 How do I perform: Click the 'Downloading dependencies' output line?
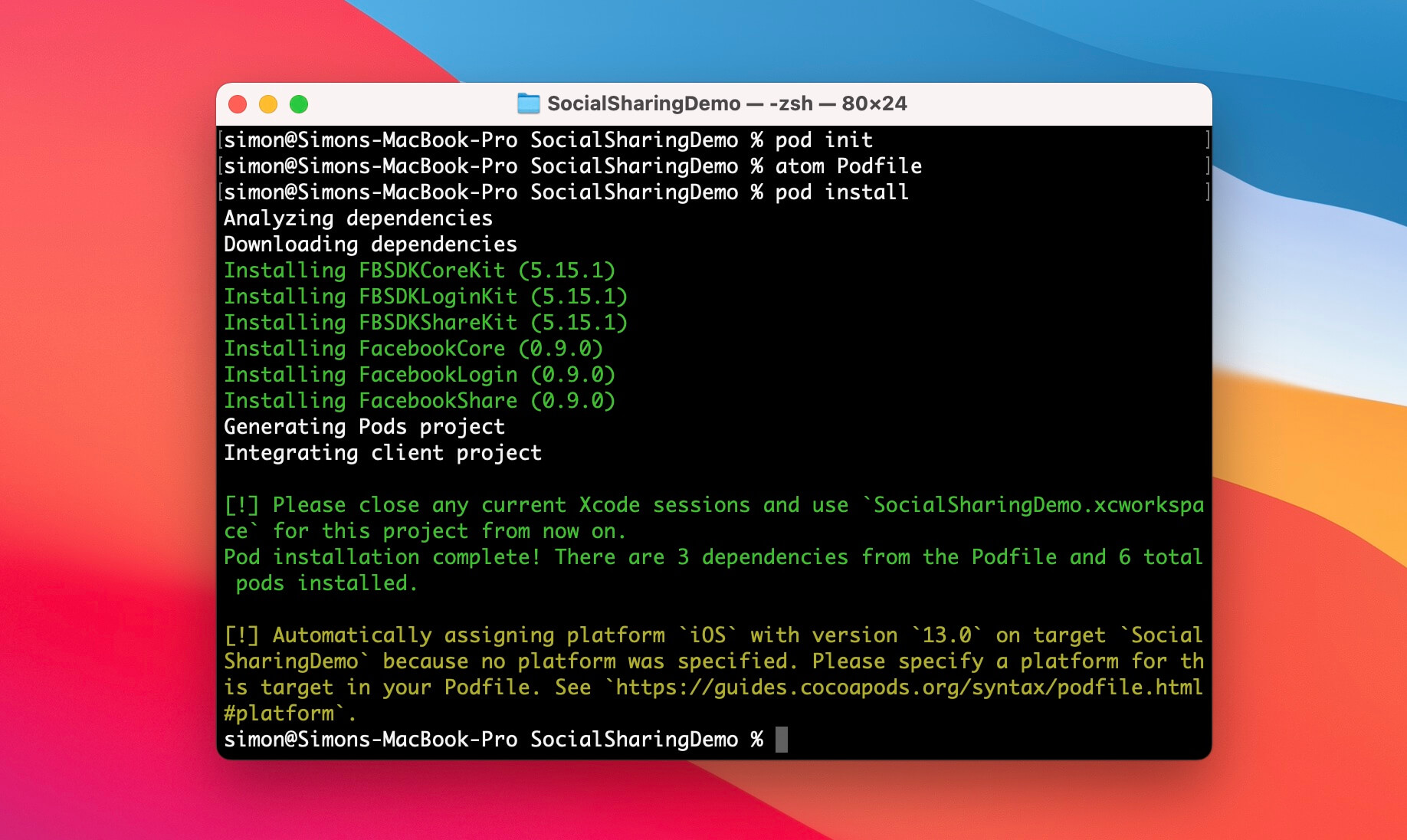click(x=370, y=244)
